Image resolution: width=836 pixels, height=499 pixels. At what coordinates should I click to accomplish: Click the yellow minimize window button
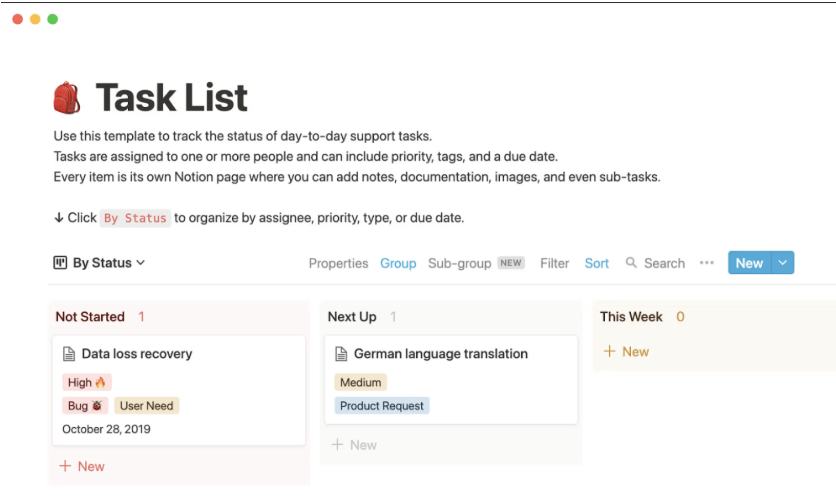35,19
